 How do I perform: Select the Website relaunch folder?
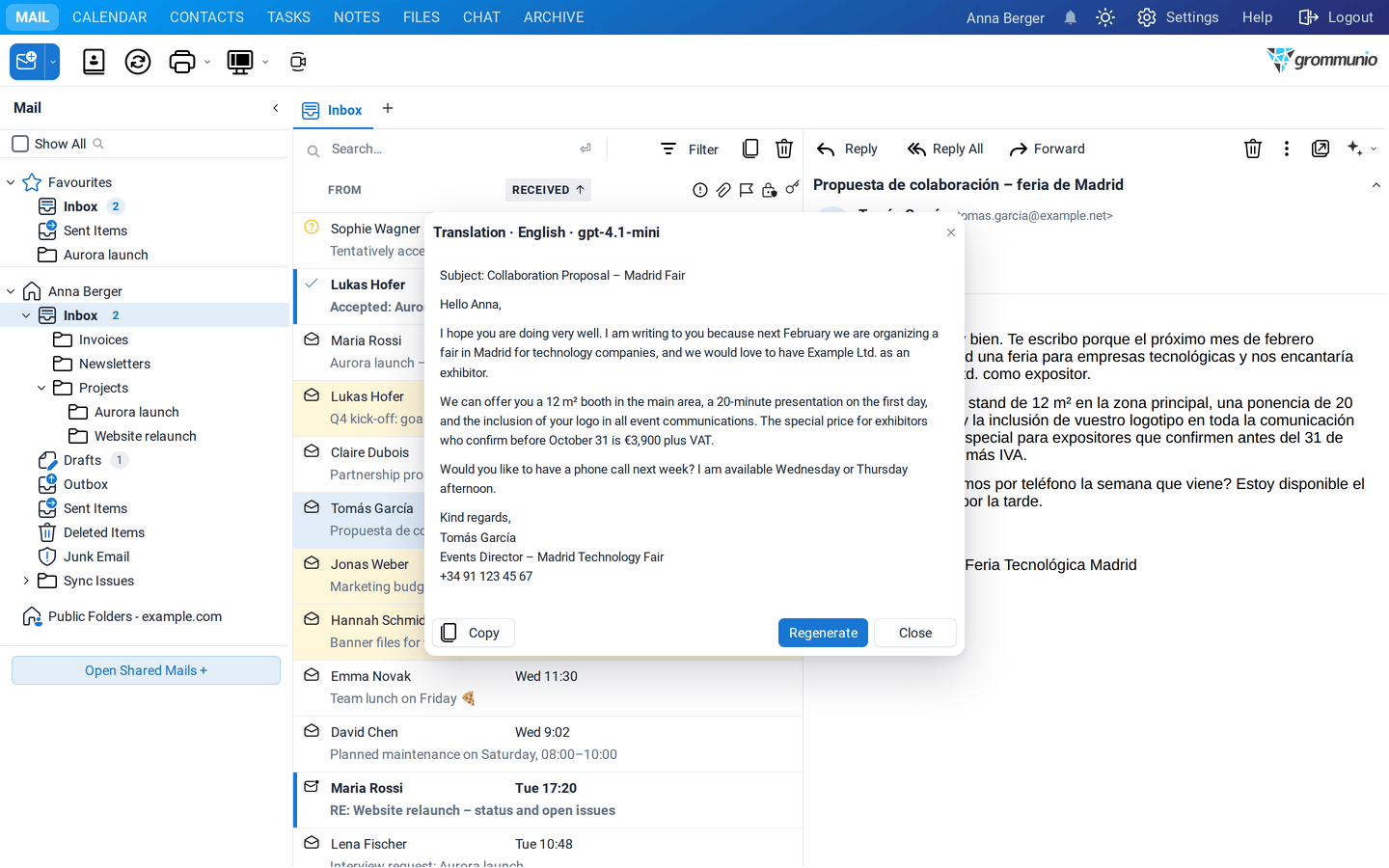146,436
